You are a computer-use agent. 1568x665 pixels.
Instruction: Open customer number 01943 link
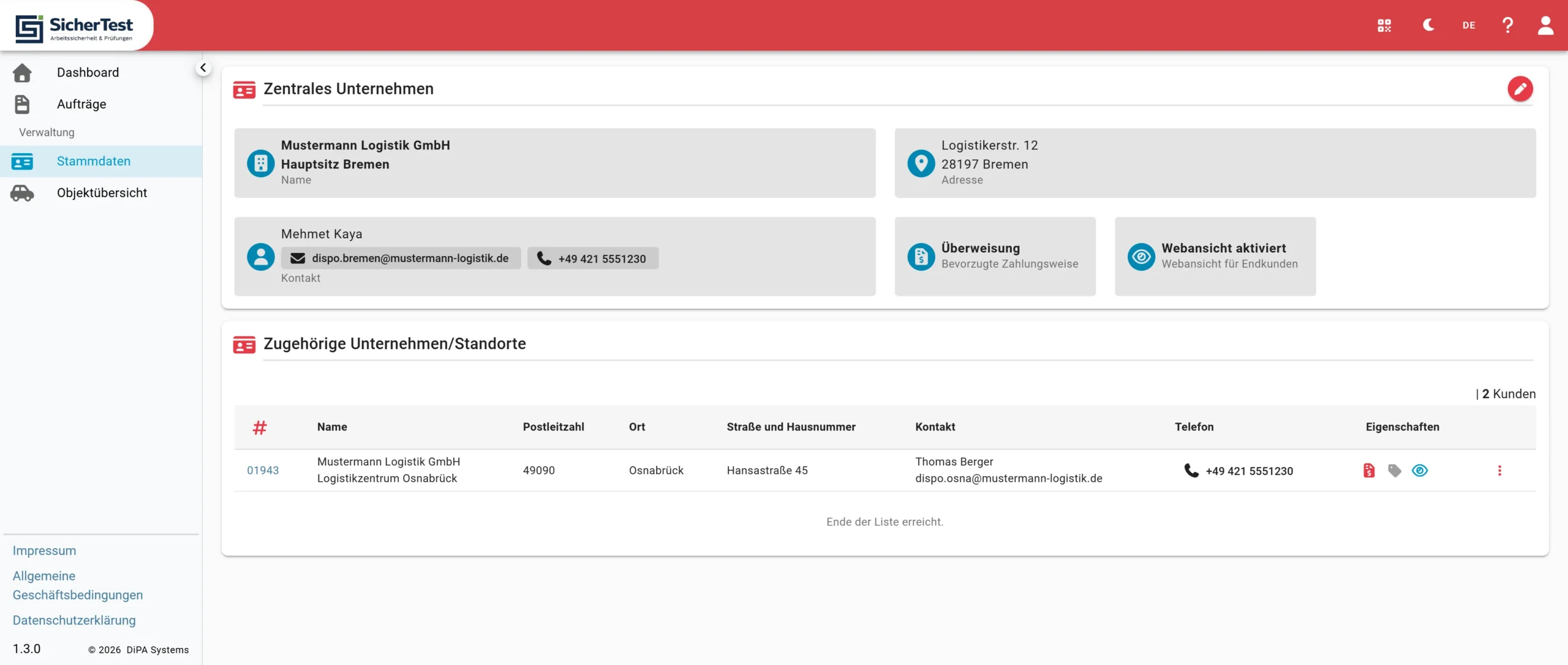[x=263, y=470]
